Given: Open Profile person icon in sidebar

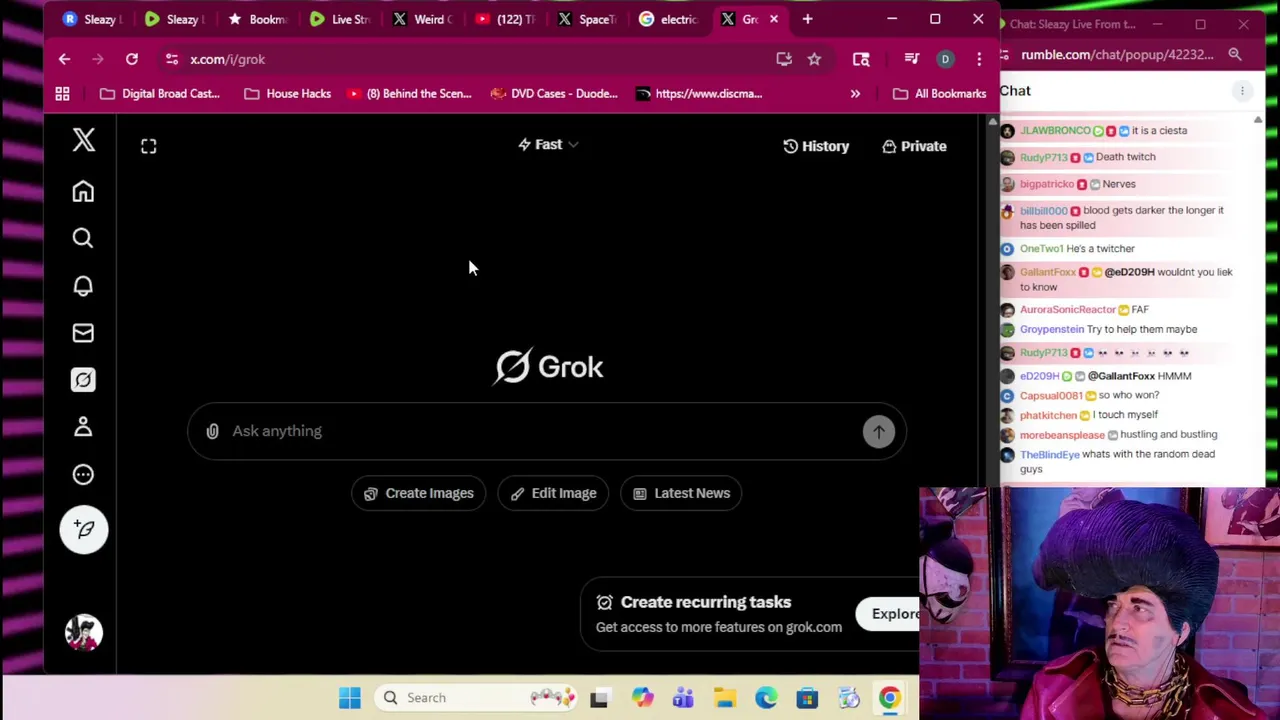Looking at the screenshot, I should click(x=83, y=427).
